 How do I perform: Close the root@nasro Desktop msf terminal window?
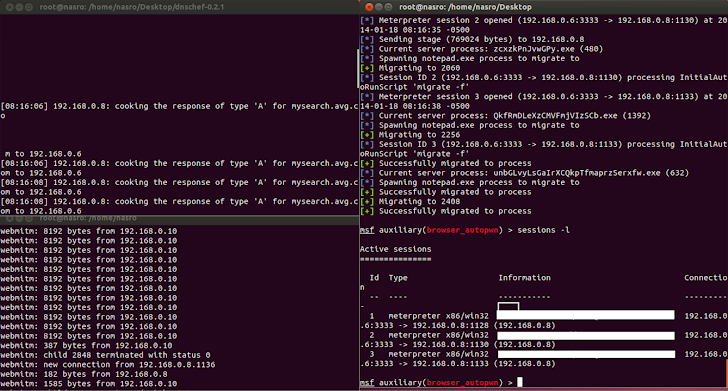point(369,7)
